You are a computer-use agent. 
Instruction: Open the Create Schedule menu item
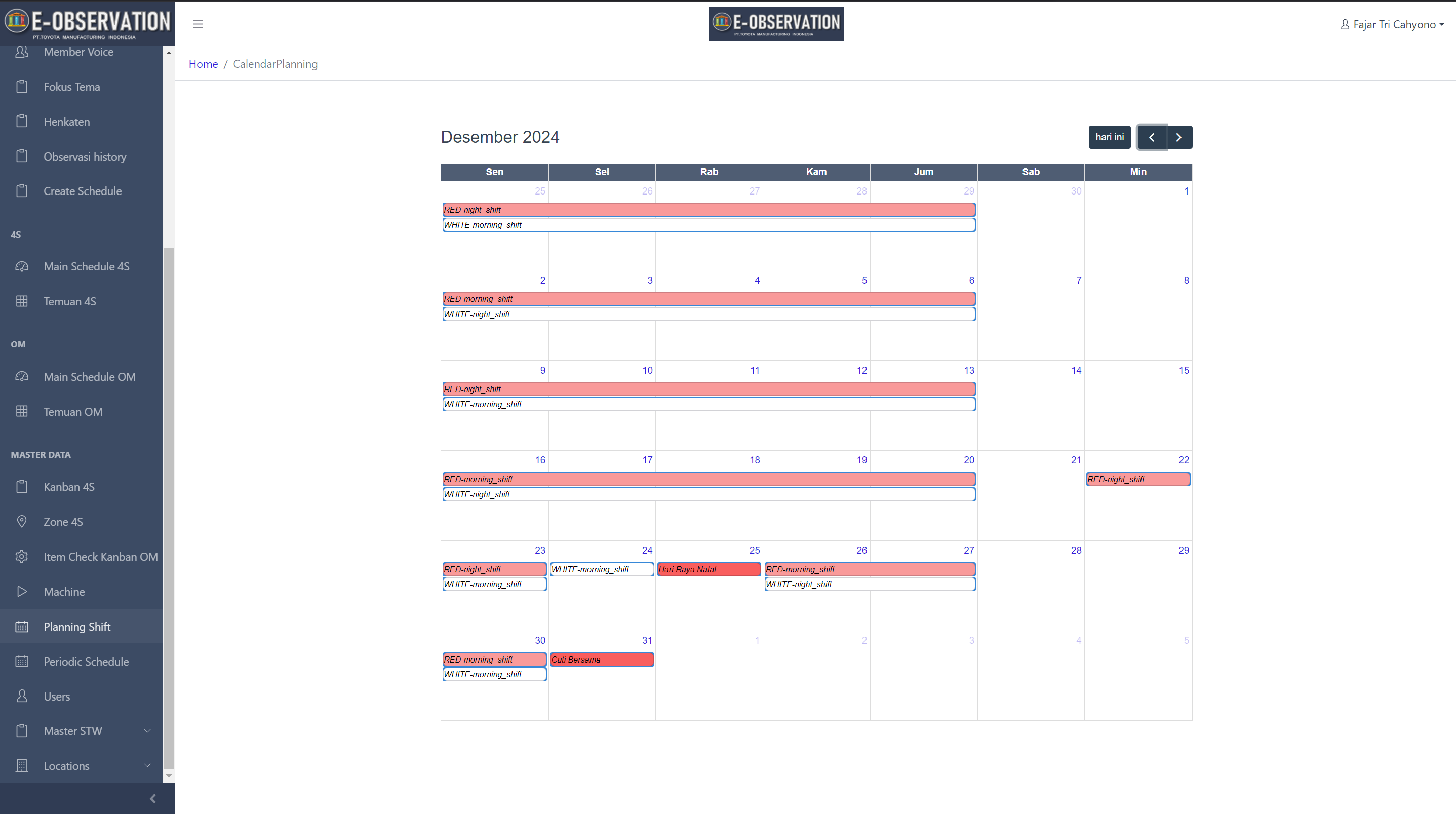(82, 191)
